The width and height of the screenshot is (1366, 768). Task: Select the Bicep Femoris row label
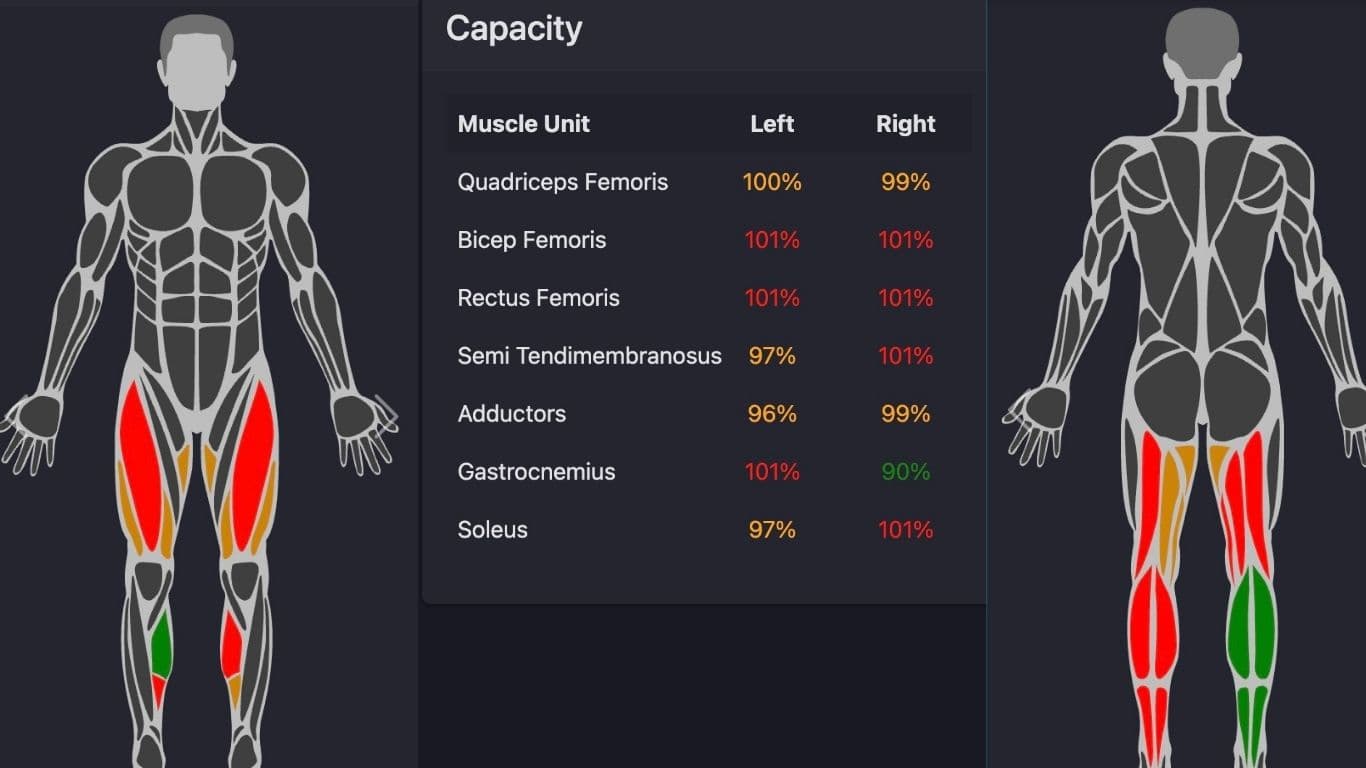pyautogui.click(x=532, y=240)
